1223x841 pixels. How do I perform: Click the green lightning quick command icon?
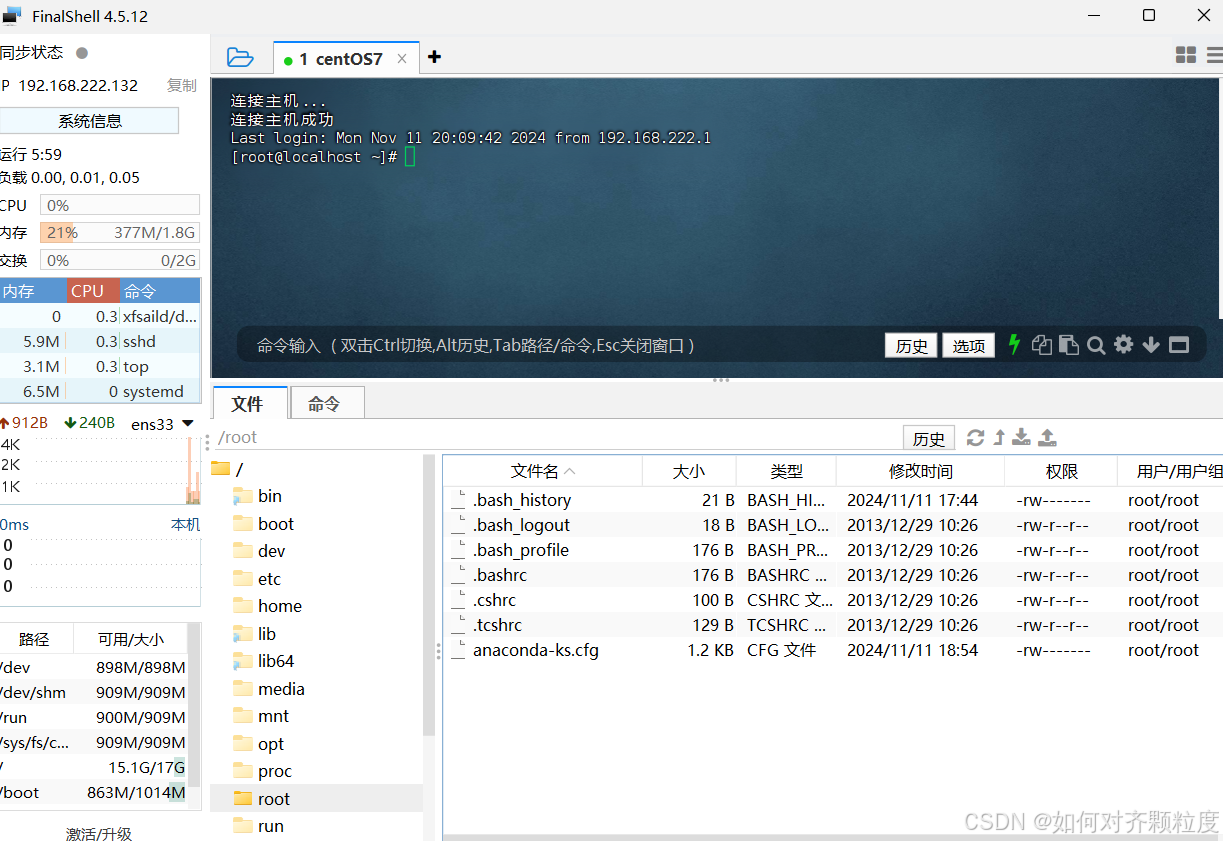[1014, 345]
